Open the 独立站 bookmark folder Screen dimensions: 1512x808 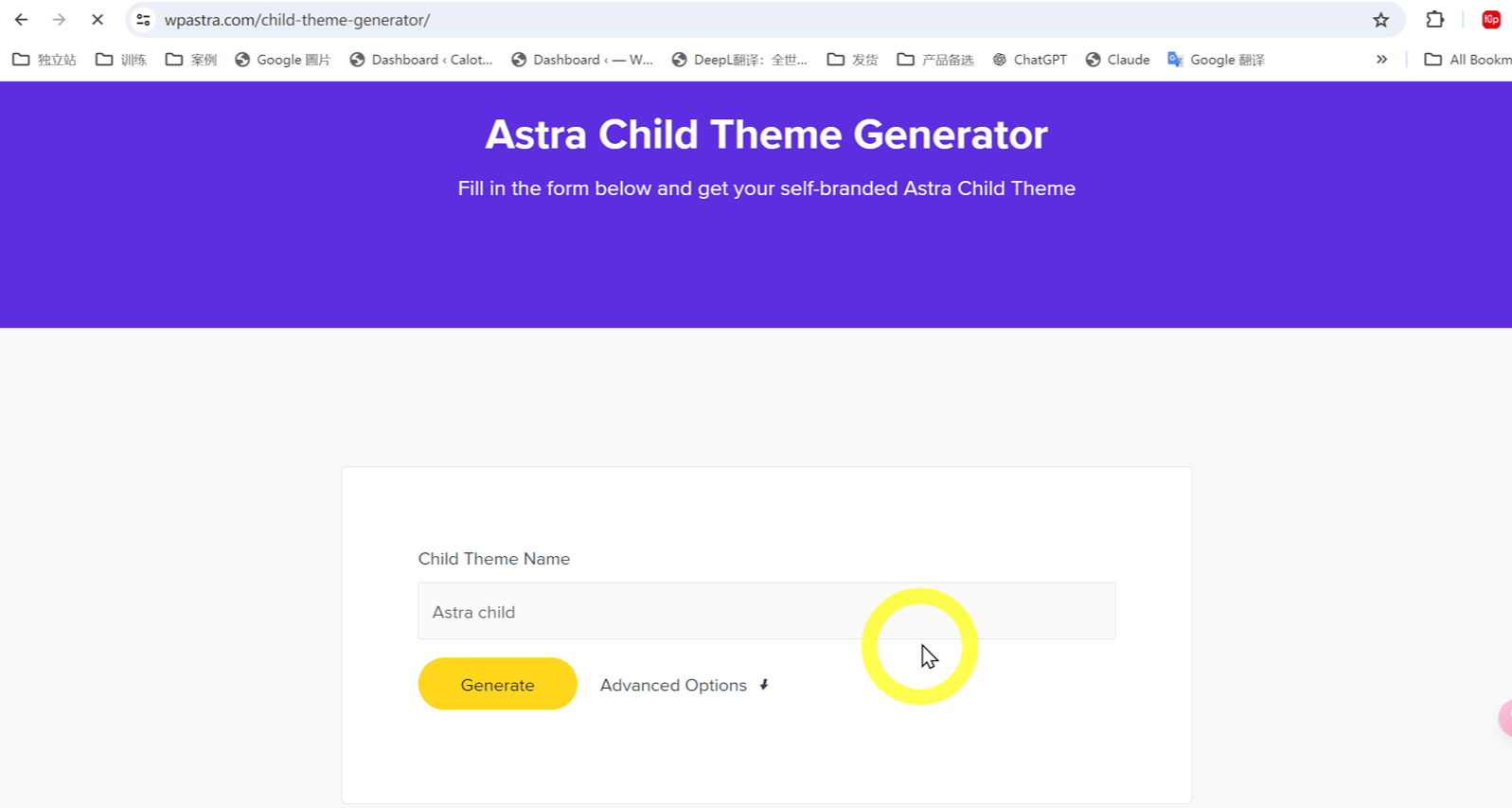44,60
